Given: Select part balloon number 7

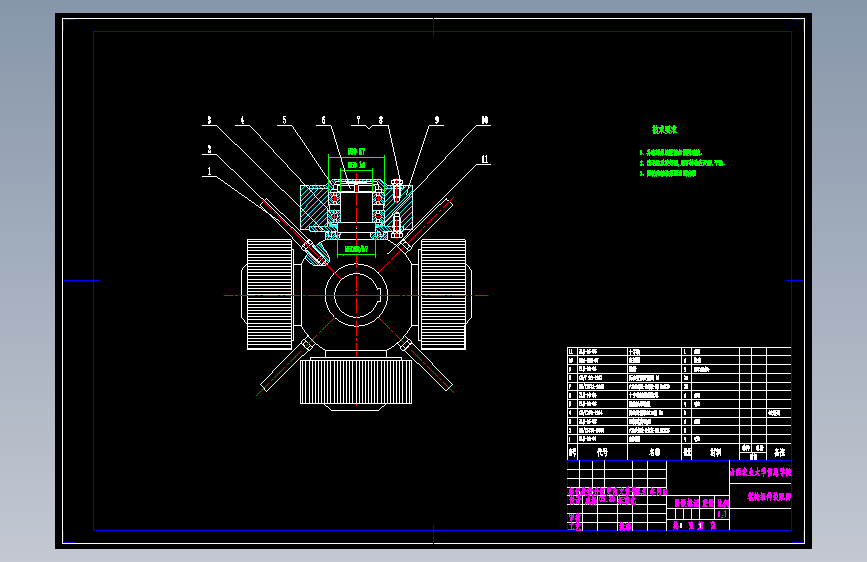Looking at the screenshot, I should tap(358, 120).
